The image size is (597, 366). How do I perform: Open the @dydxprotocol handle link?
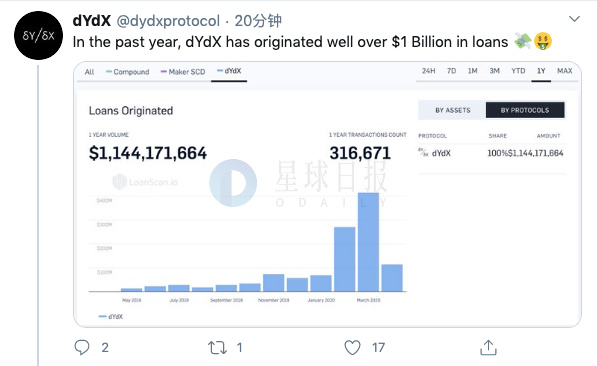coord(168,21)
